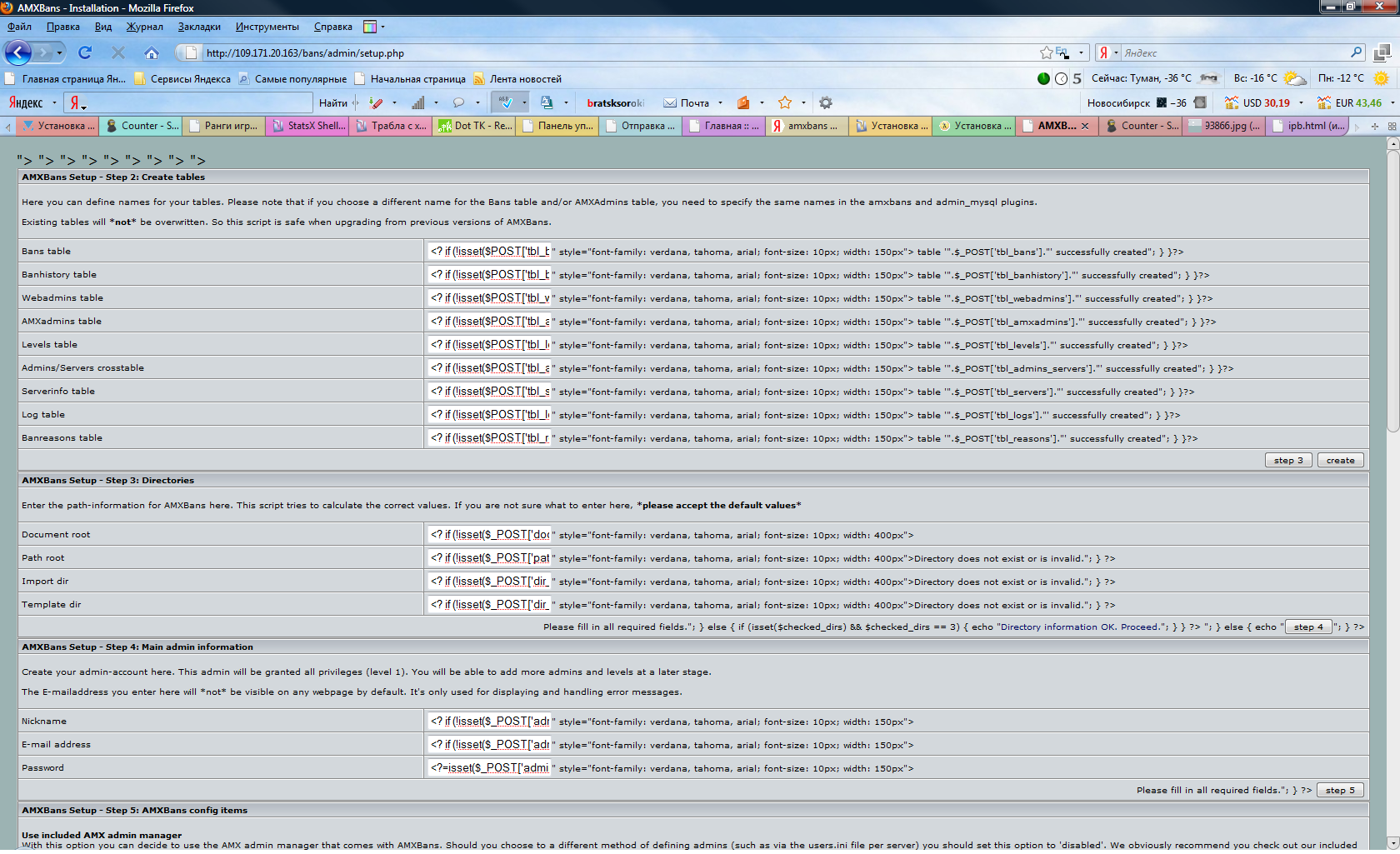1400x854 pixels.
Task: Click the Новосибирск −36 weather widget
Action: (1146, 102)
